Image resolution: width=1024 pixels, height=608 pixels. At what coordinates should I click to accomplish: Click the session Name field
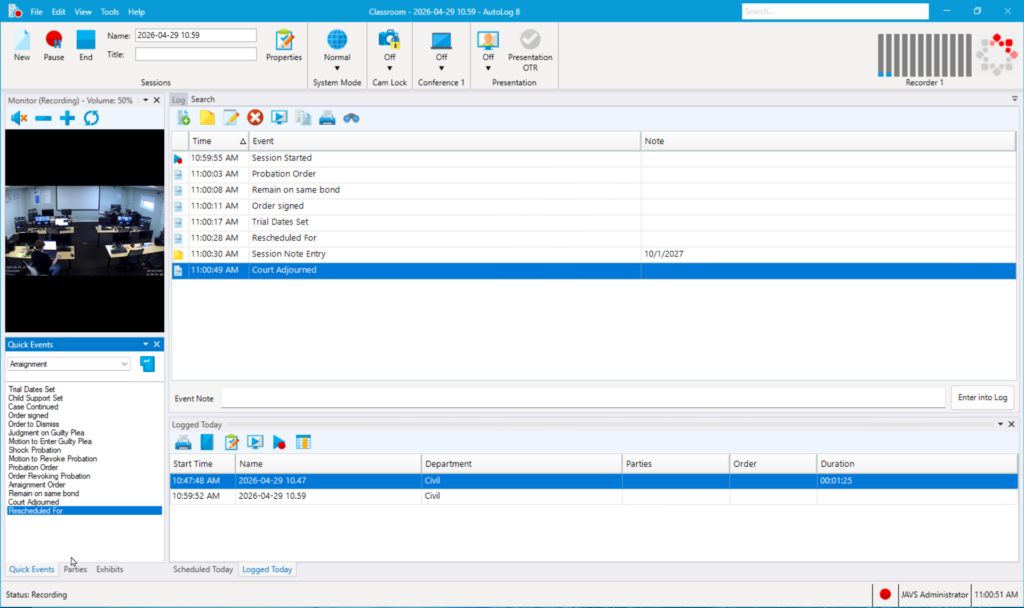click(x=196, y=35)
